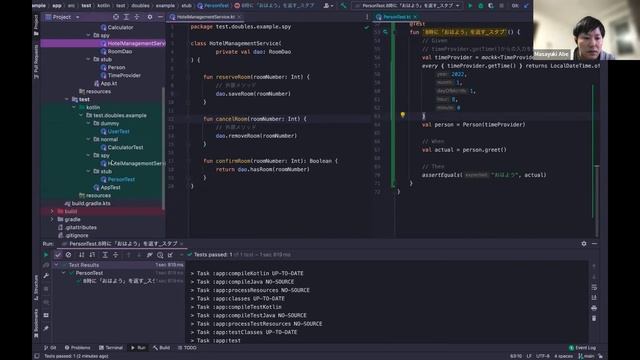The image size is (640, 360).
Task: Select TimeProvider in the project tree
Action: coord(121,76)
